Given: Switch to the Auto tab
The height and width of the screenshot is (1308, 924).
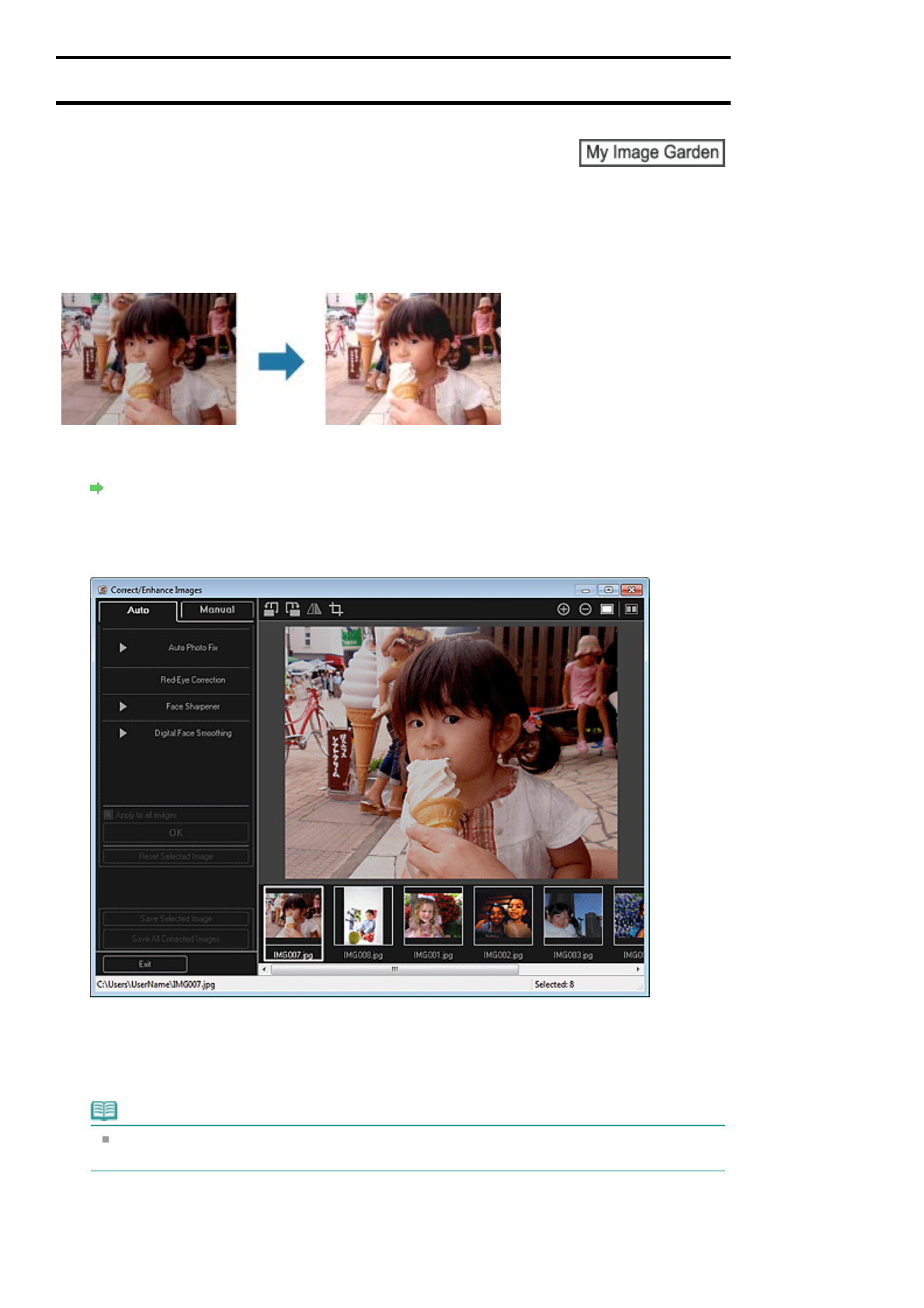Looking at the screenshot, I should pos(138,611).
